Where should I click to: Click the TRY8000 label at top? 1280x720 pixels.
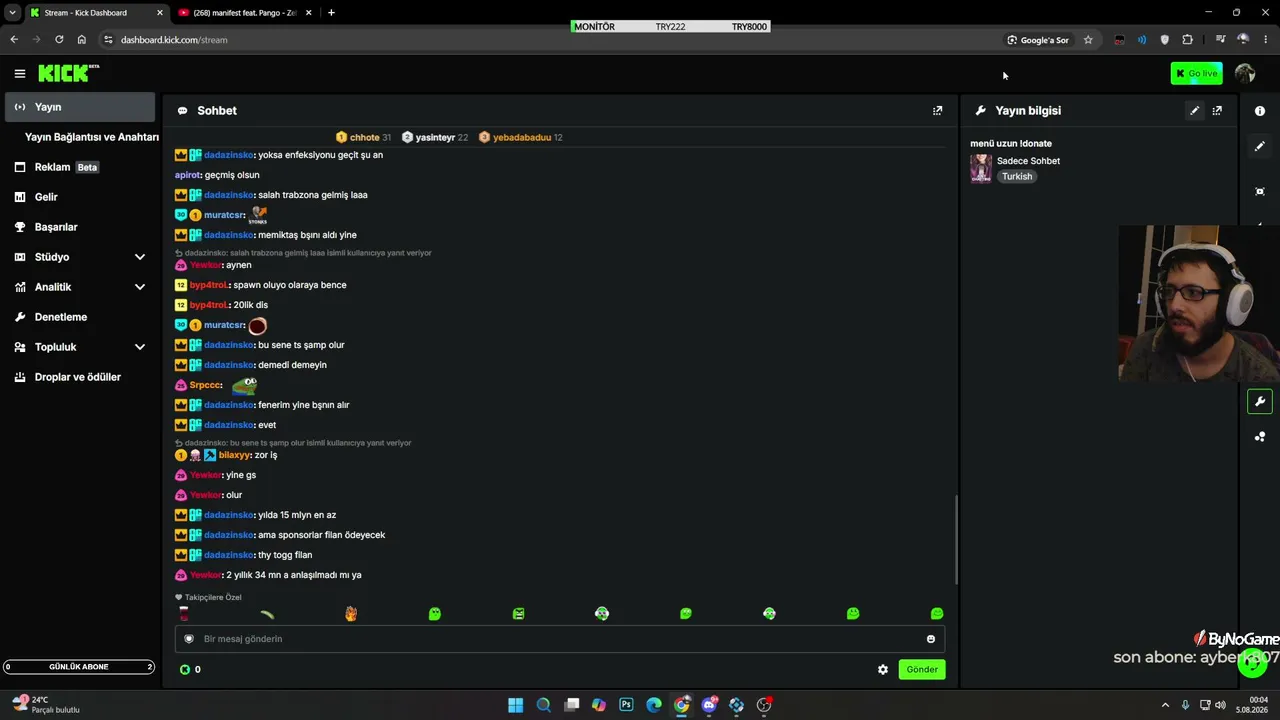[749, 27]
